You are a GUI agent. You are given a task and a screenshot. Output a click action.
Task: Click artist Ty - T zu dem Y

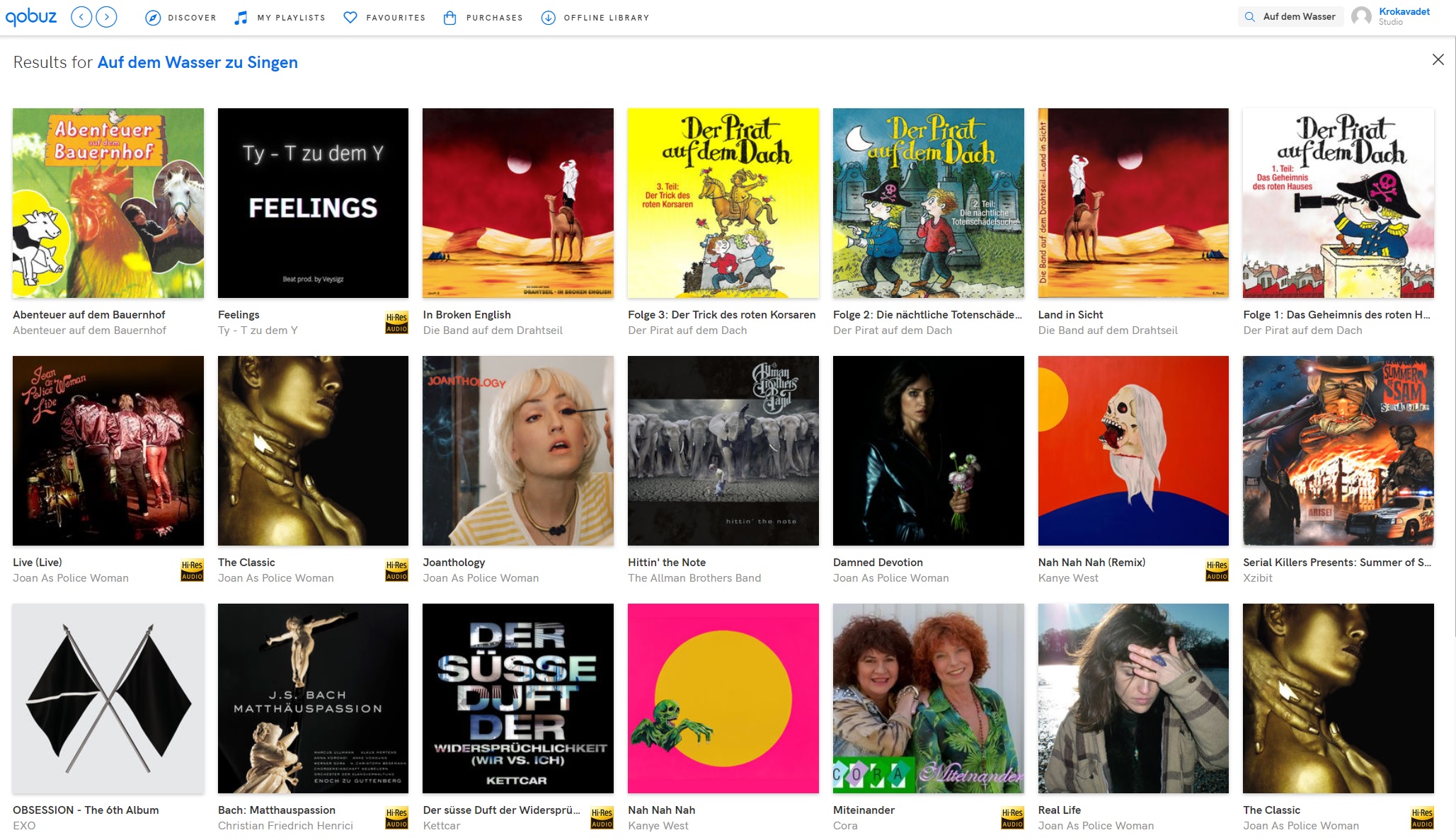[x=258, y=330]
